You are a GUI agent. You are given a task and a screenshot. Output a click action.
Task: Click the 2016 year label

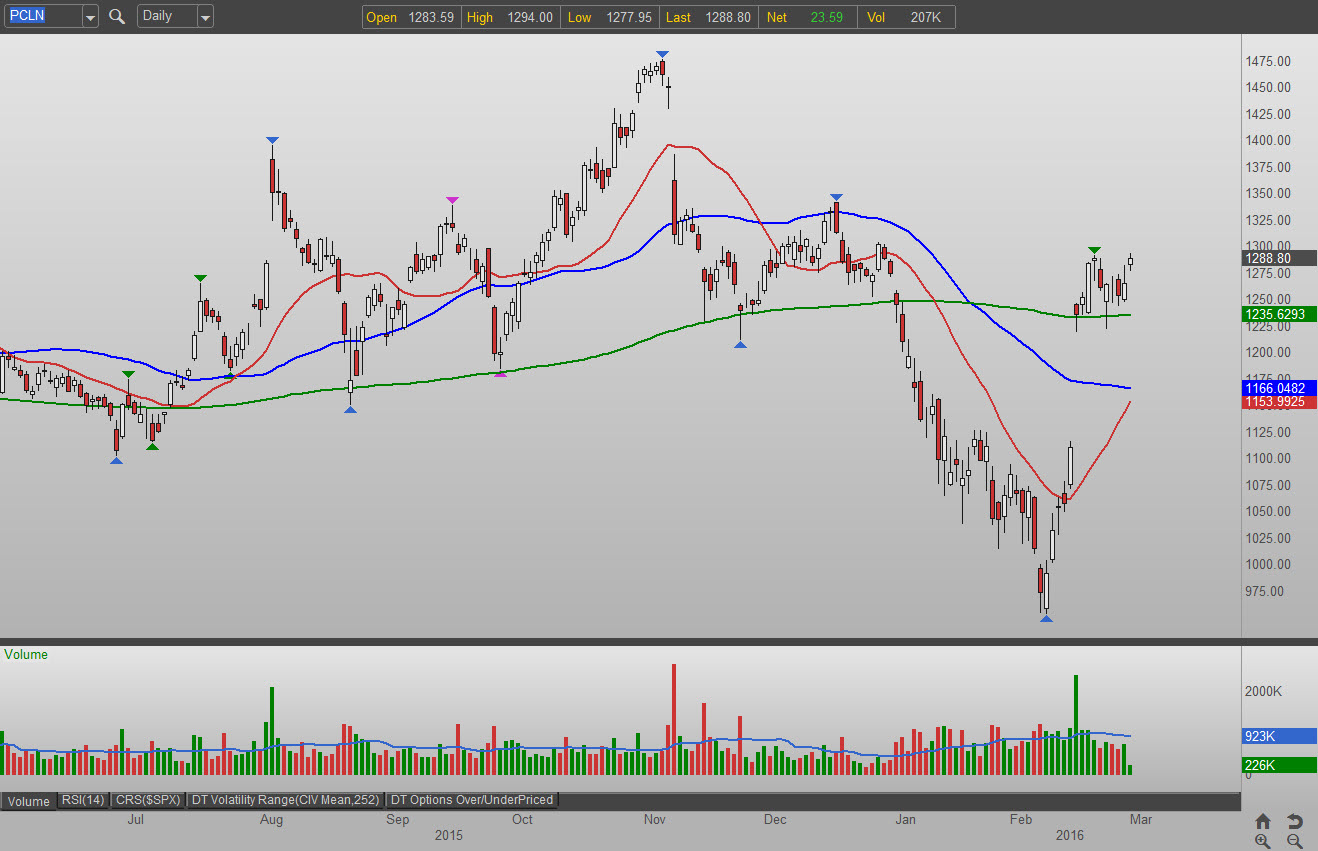coord(1071,834)
